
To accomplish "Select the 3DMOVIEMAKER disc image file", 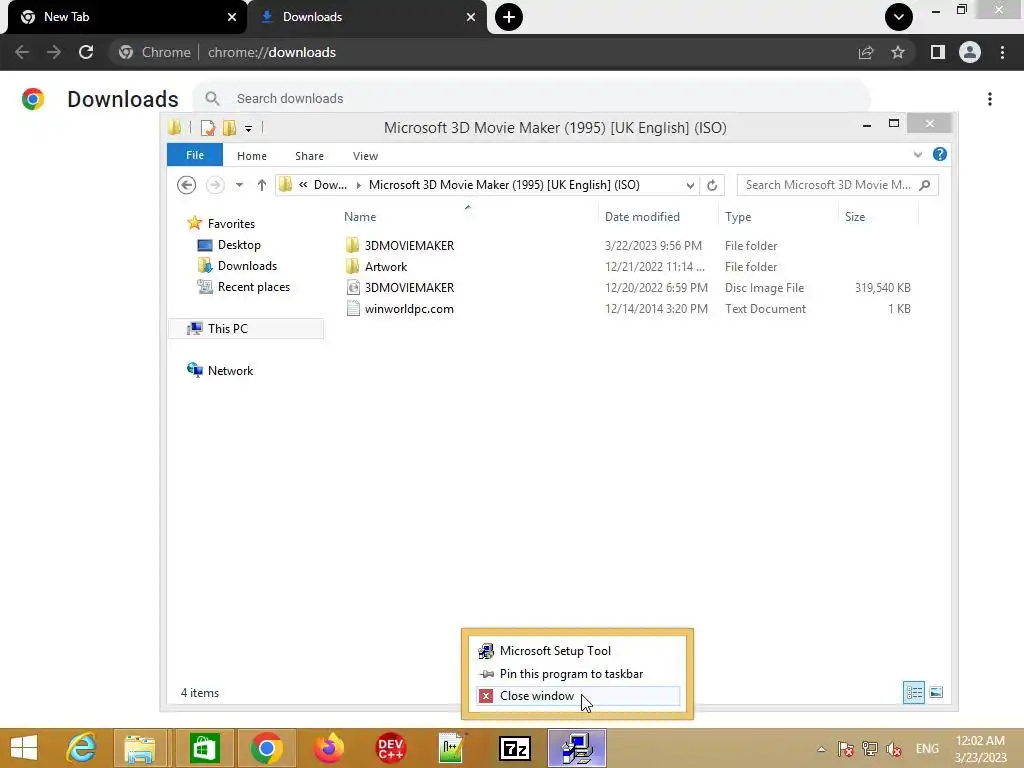I will point(409,288).
